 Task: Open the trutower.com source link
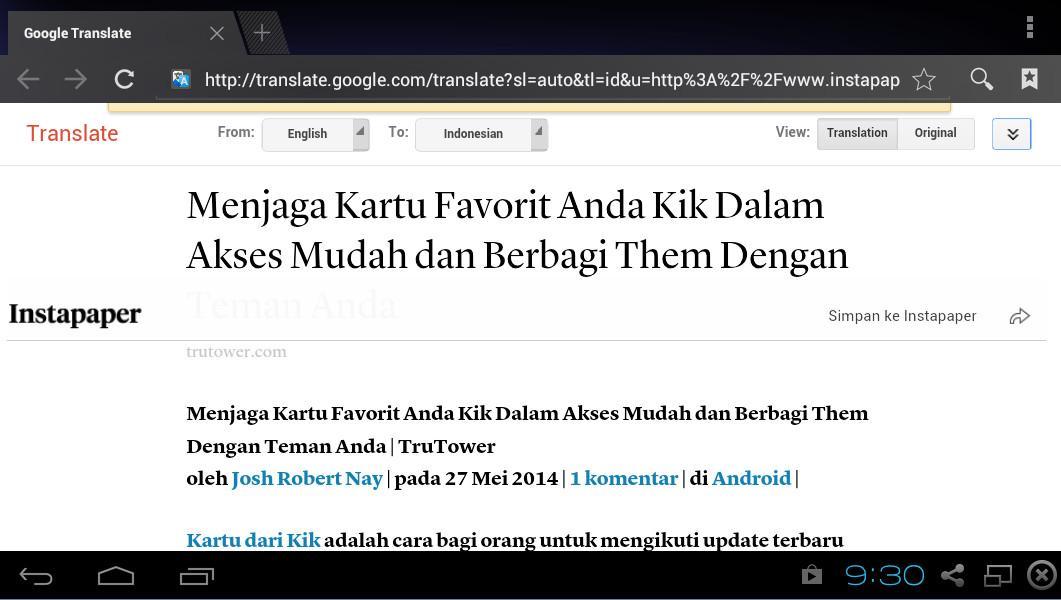[236, 352]
